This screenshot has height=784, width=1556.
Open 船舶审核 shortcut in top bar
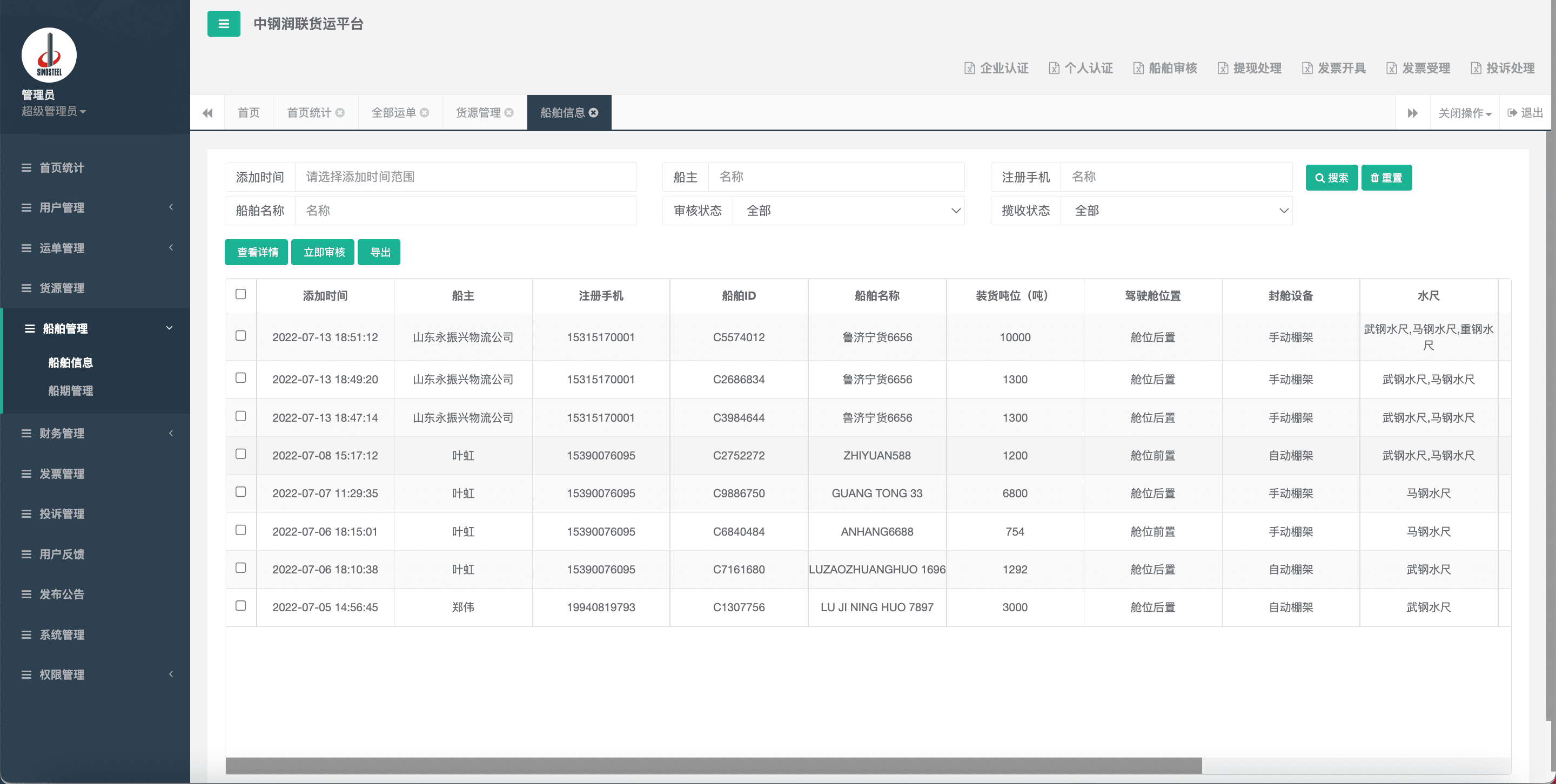[x=1165, y=68]
